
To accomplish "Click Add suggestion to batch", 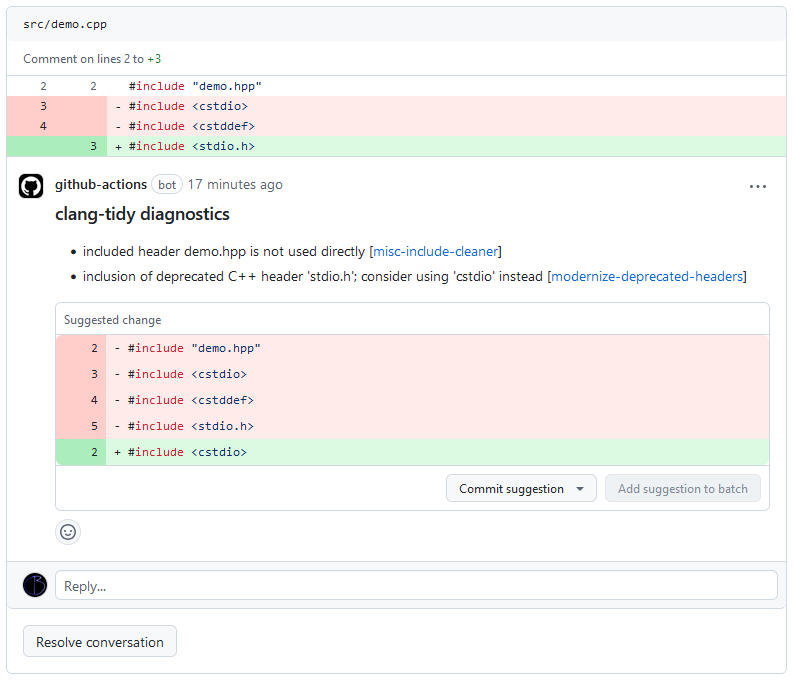I will click(682, 489).
